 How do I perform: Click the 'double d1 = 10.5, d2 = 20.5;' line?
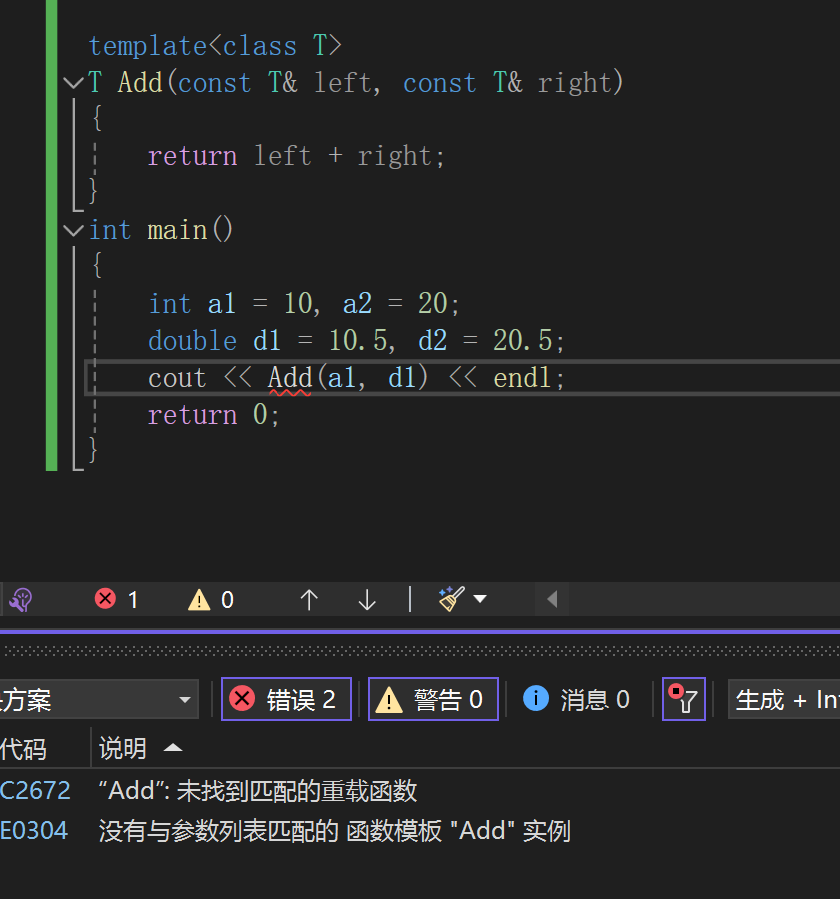coord(356,341)
